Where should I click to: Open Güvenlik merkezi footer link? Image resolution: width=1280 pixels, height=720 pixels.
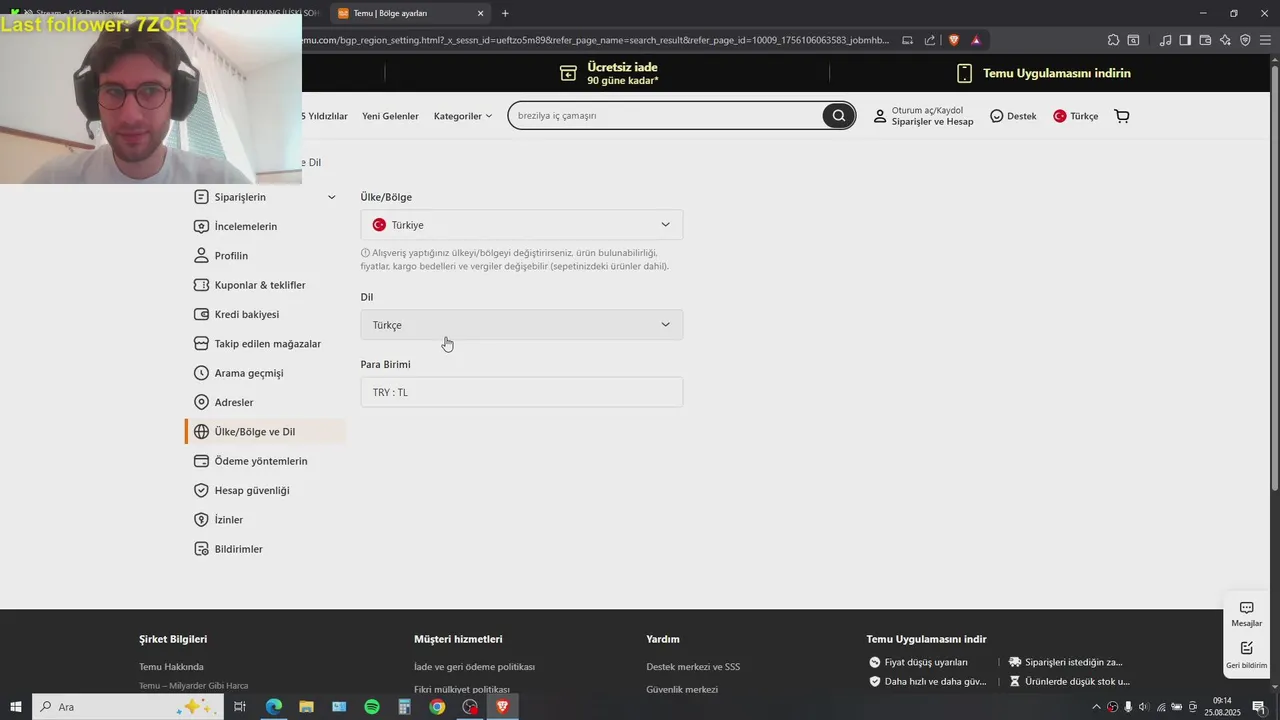pyautogui.click(x=682, y=689)
